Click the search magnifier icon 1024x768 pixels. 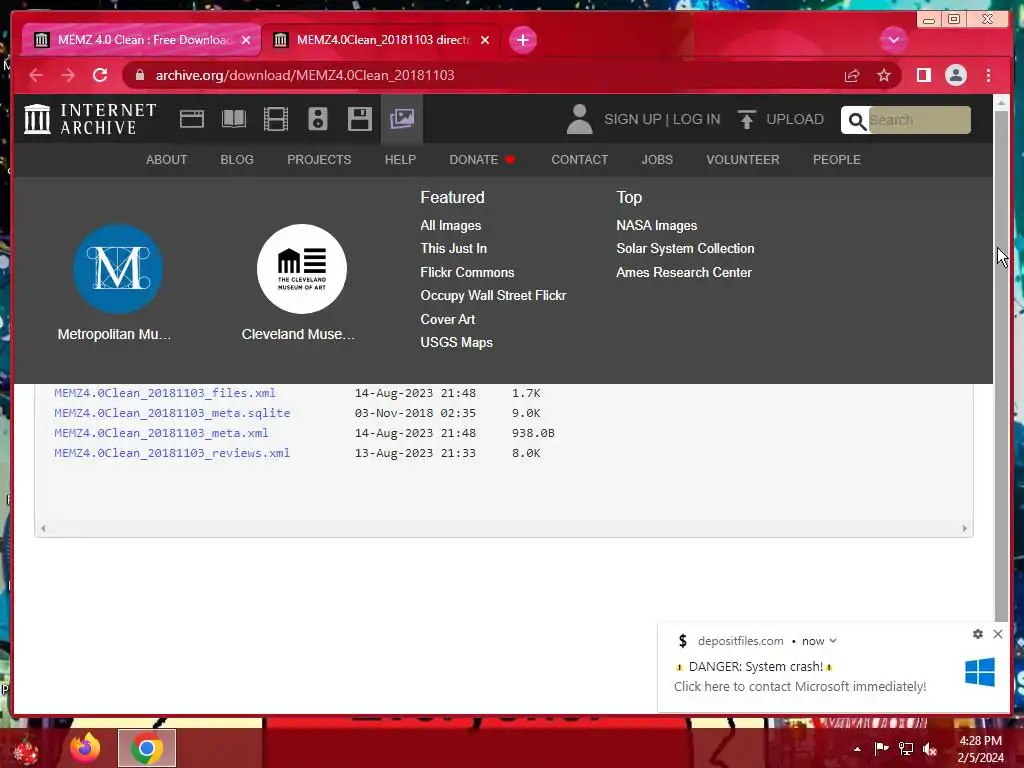coord(856,121)
